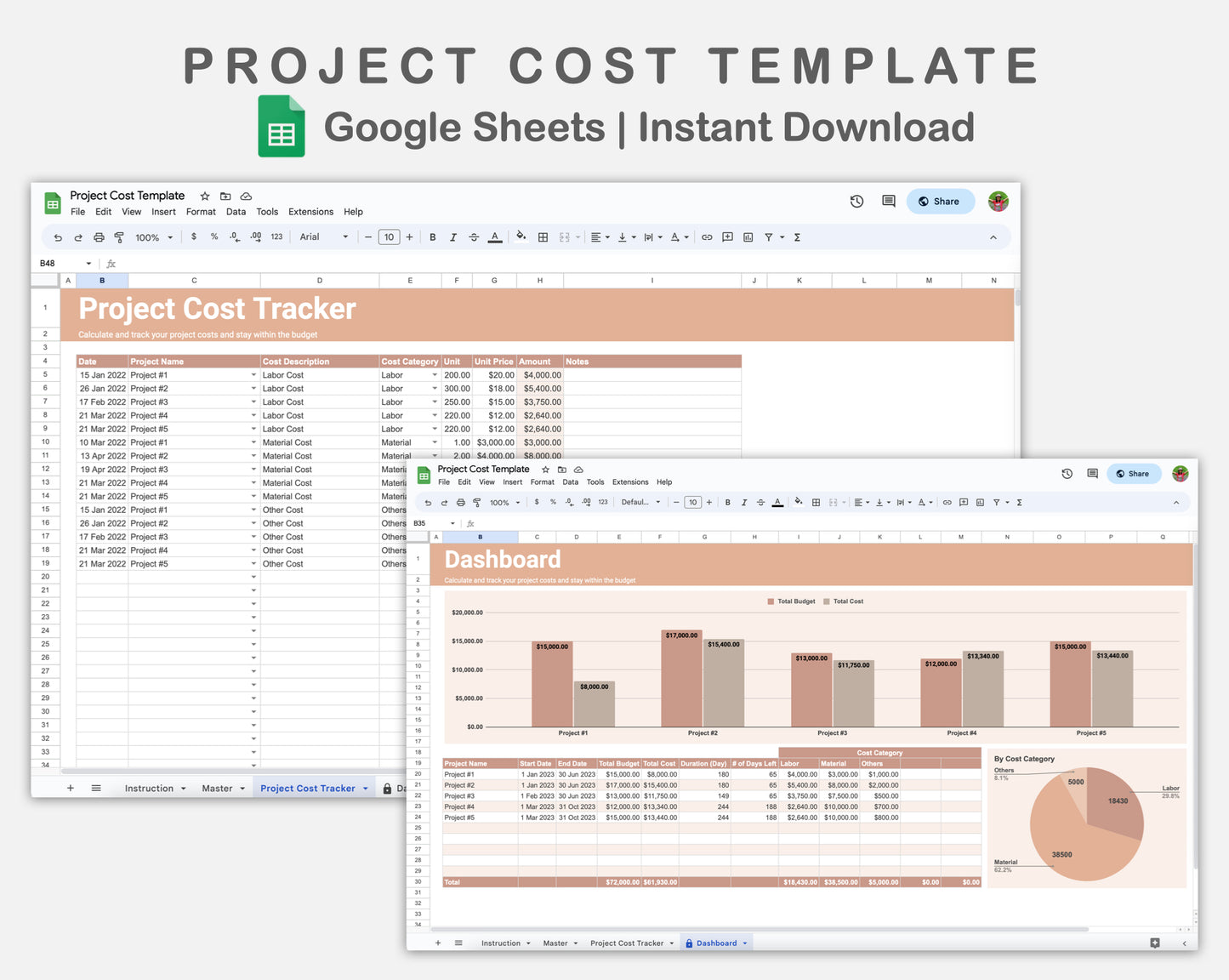The height and width of the screenshot is (980, 1229).
Task: Click the Share button
Action: point(940,201)
